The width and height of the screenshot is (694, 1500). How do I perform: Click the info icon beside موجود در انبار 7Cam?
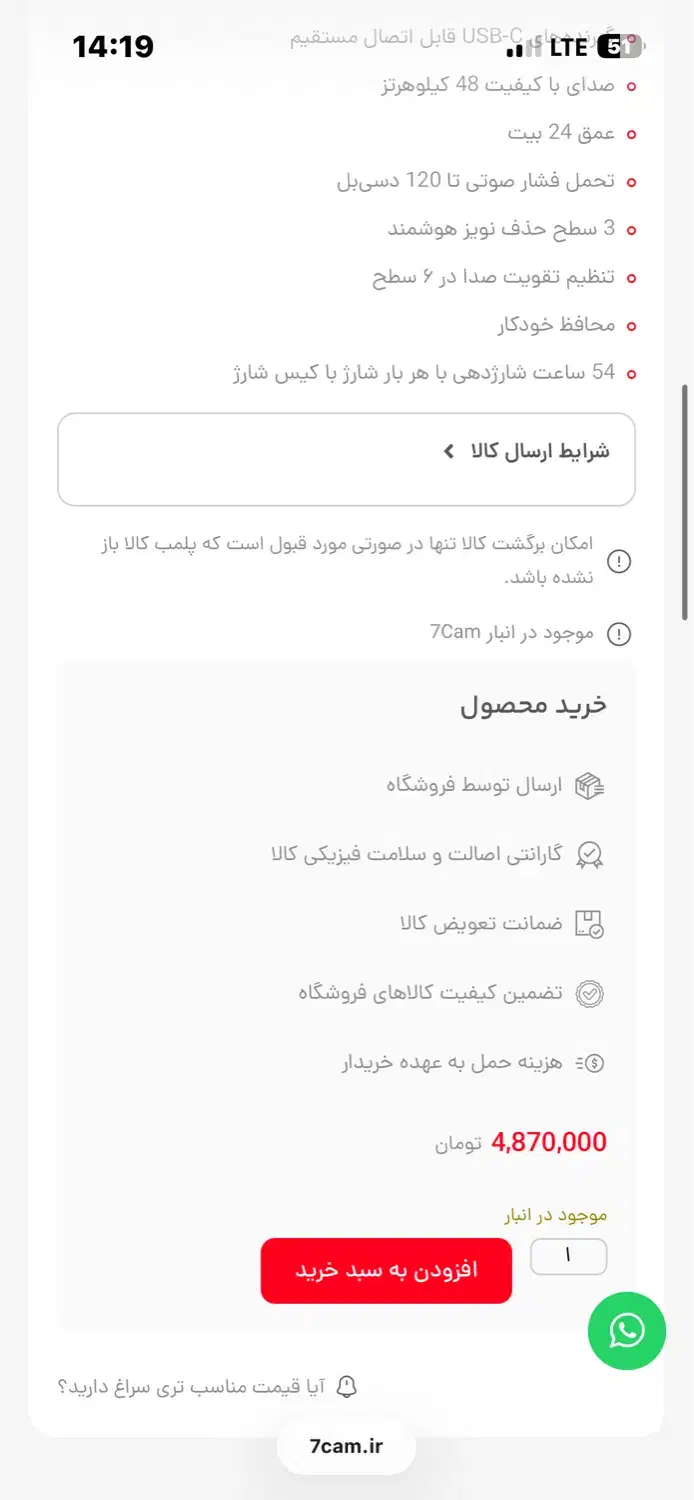[x=618, y=632]
